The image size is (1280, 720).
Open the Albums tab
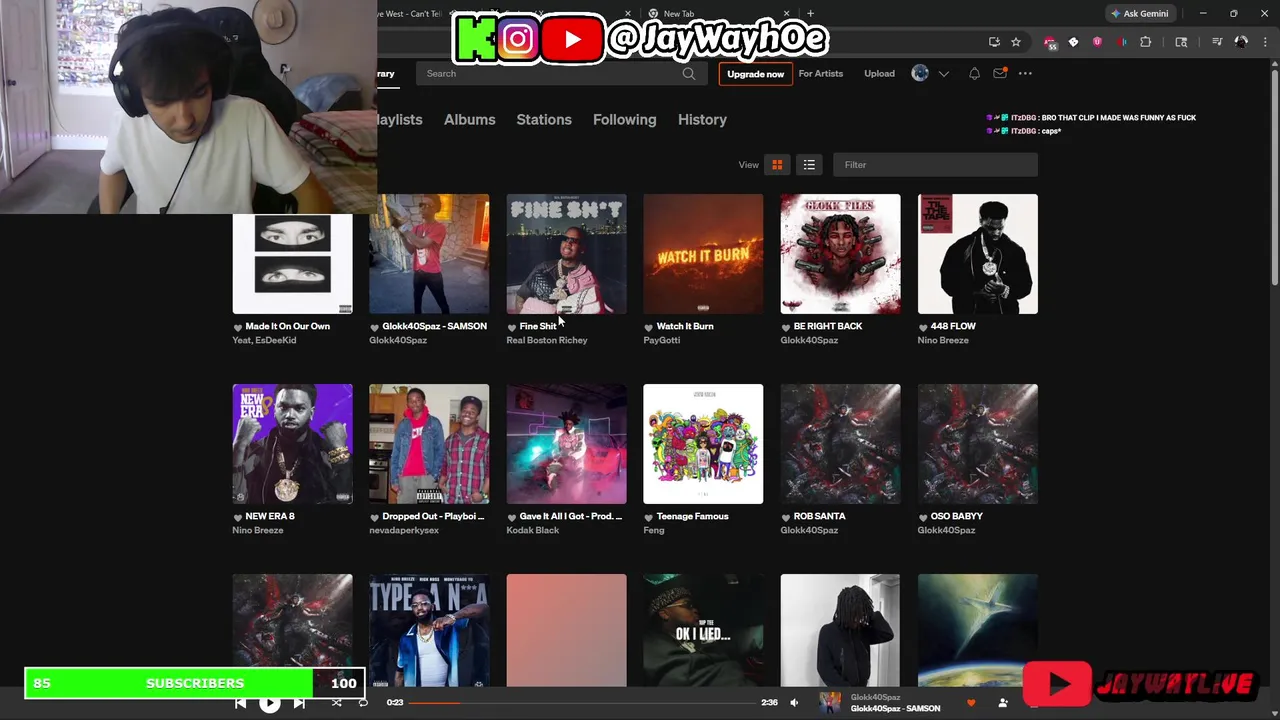click(469, 119)
